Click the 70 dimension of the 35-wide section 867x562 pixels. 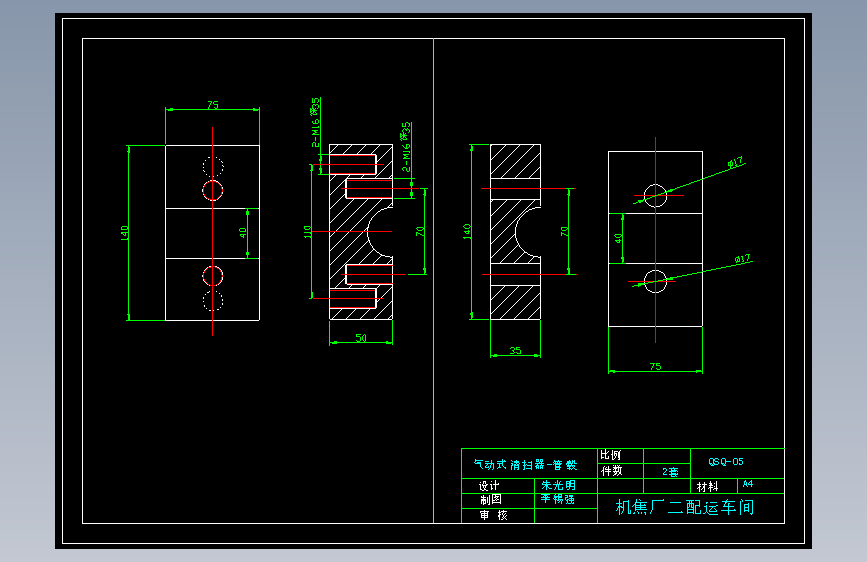pyautogui.click(x=564, y=231)
